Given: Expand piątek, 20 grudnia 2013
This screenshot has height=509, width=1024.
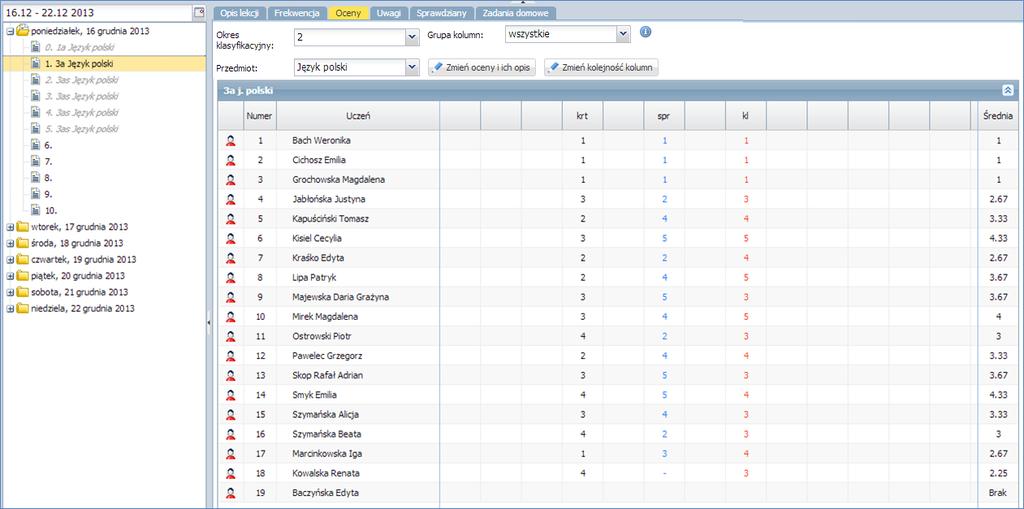Looking at the screenshot, I should point(10,276).
